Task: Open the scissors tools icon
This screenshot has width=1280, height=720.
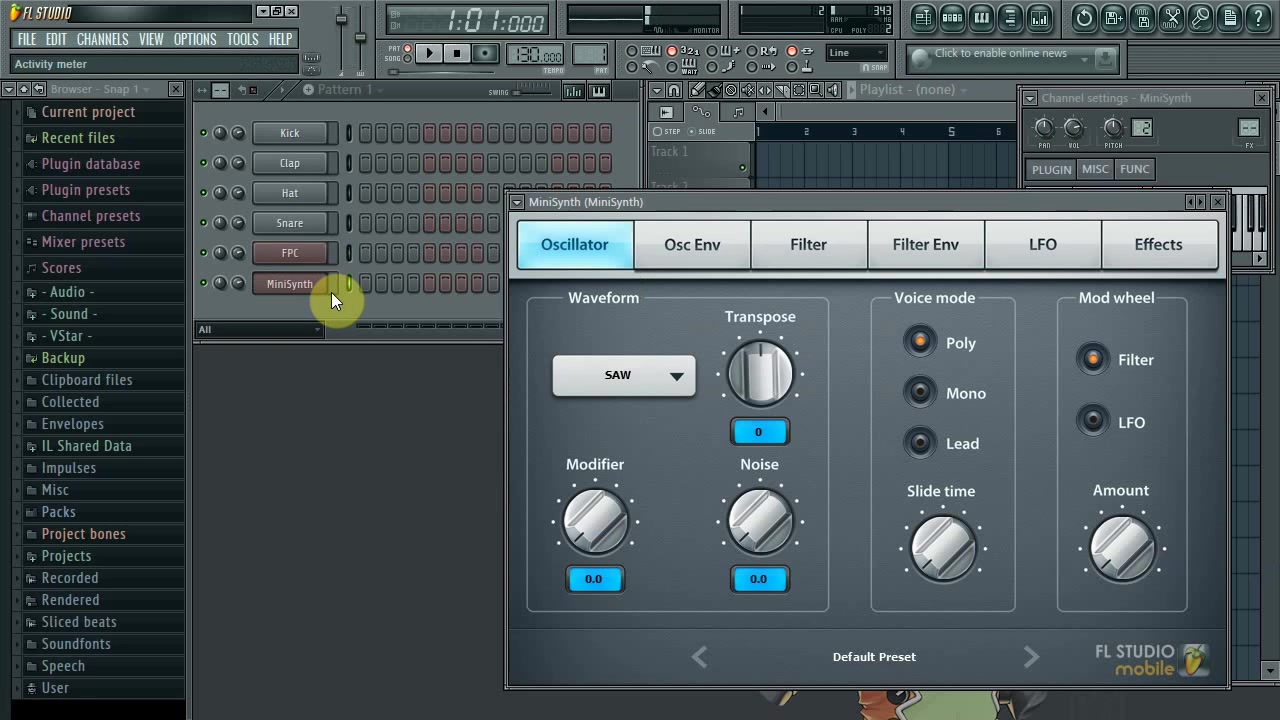Action: pyautogui.click(x=1171, y=18)
